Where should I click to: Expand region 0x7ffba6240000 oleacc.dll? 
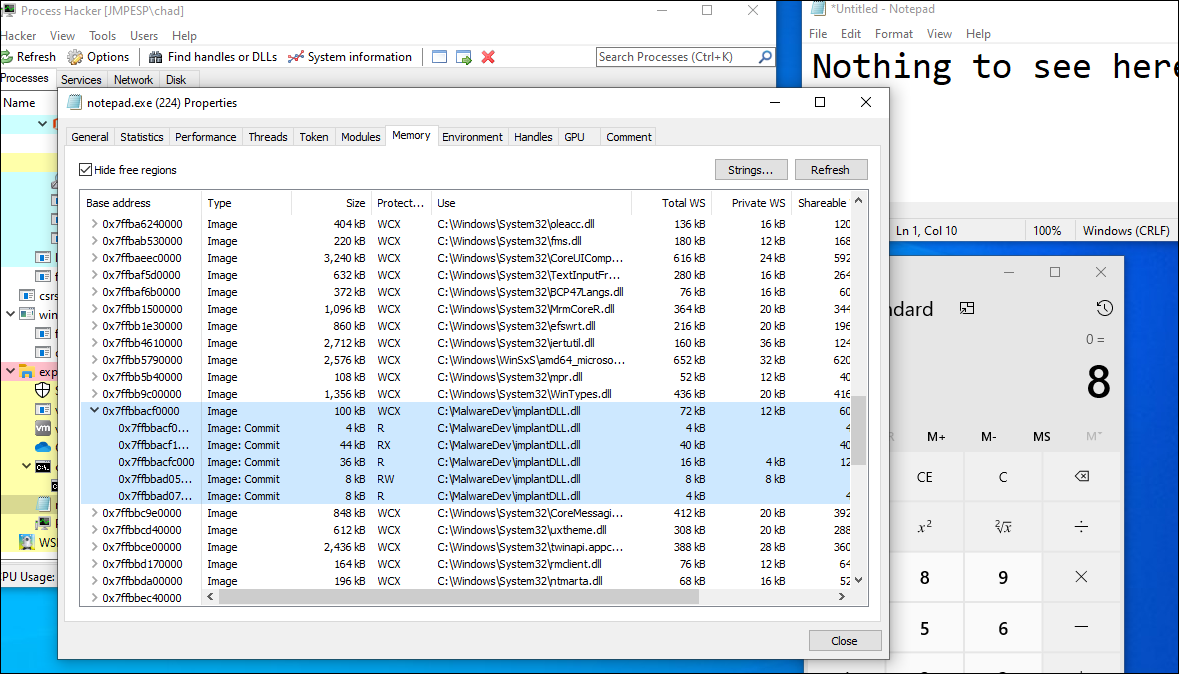pos(94,223)
